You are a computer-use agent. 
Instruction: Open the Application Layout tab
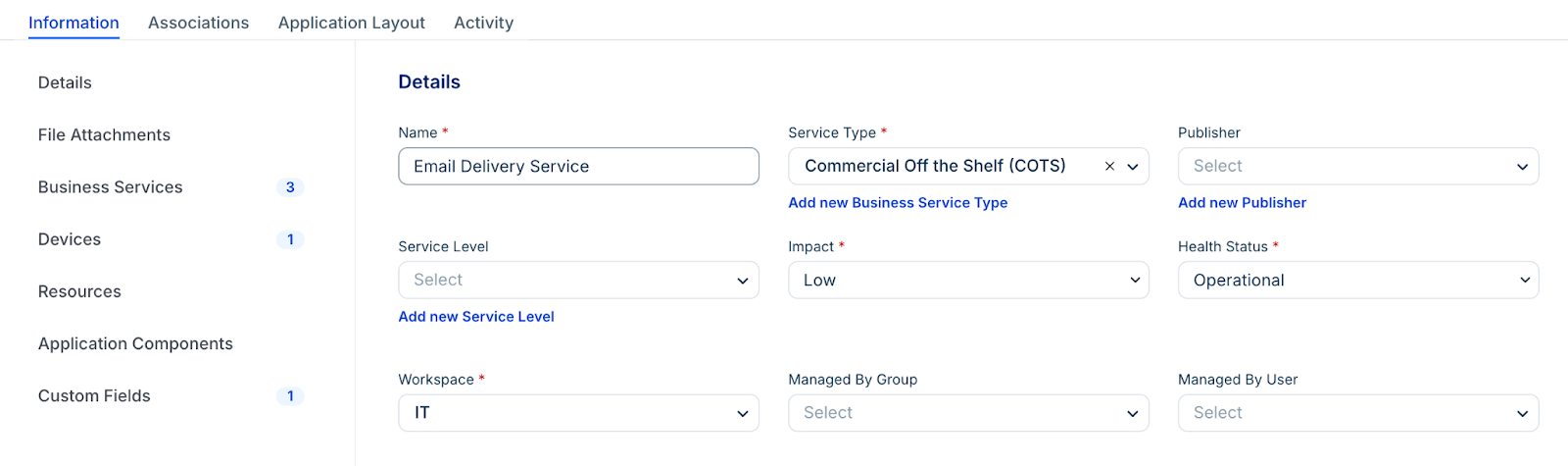pos(351,23)
